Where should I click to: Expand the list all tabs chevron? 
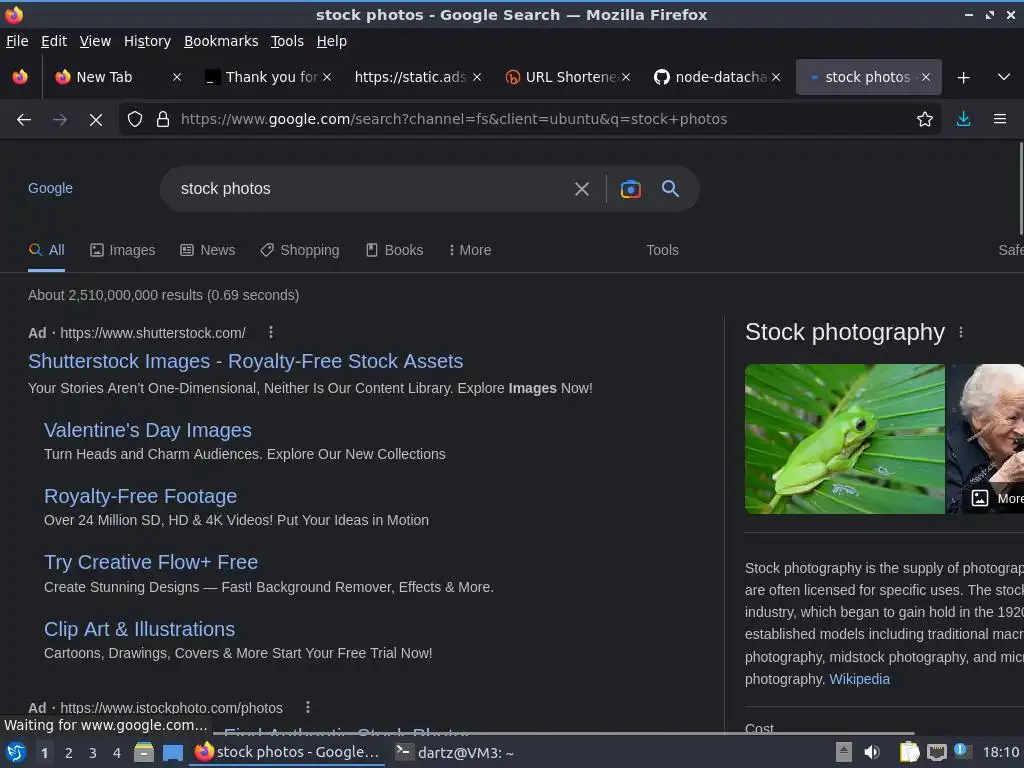(x=1004, y=77)
